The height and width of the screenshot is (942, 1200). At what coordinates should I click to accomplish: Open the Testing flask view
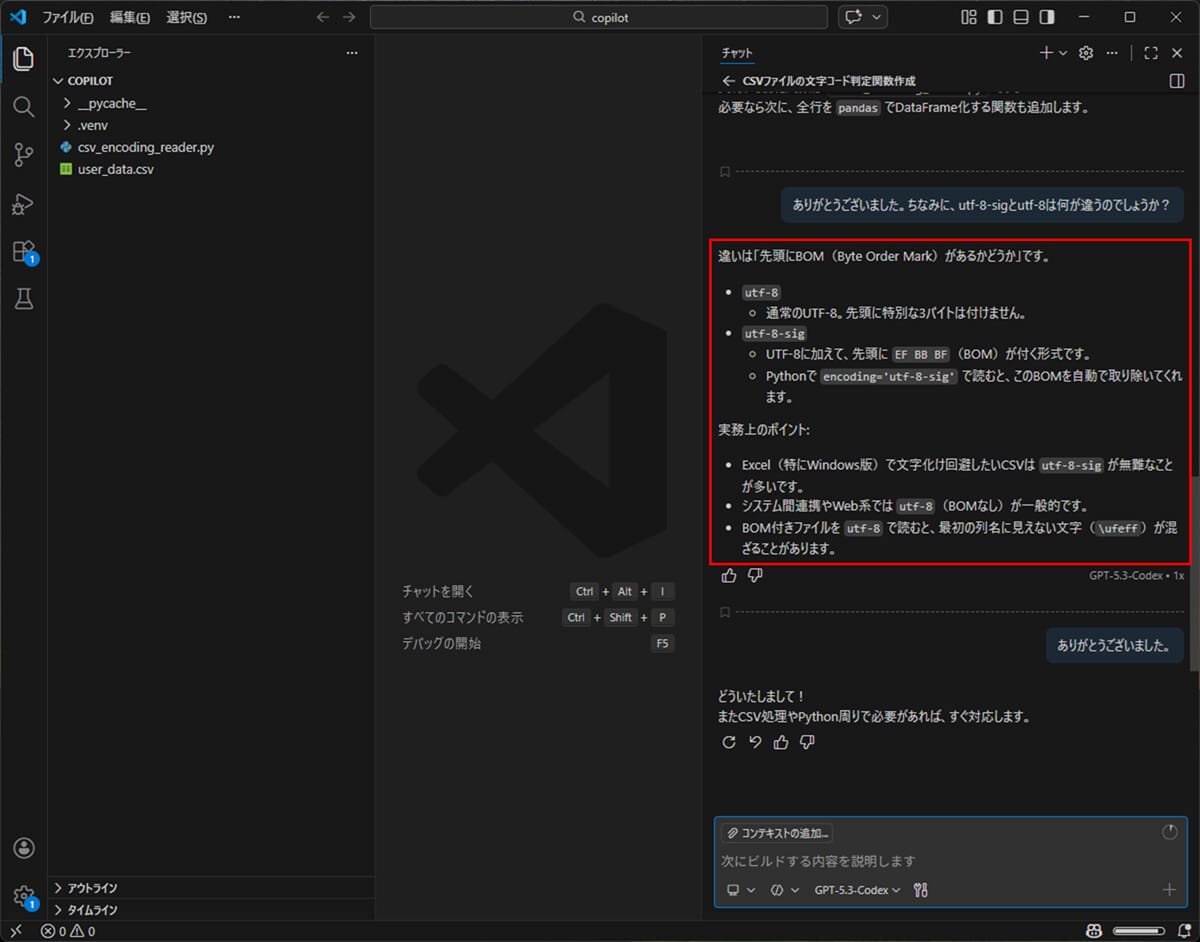tap(23, 298)
